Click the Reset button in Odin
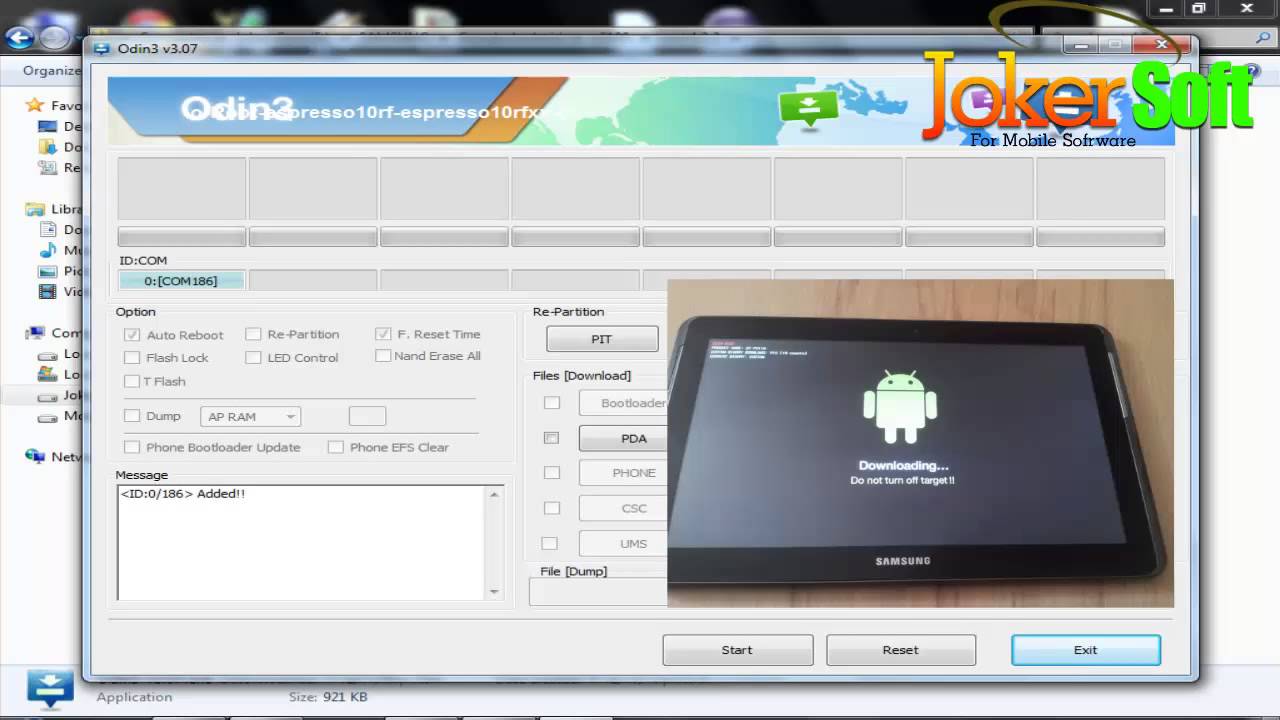Image resolution: width=1280 pixels, height=720 pixels. (901, 650)
